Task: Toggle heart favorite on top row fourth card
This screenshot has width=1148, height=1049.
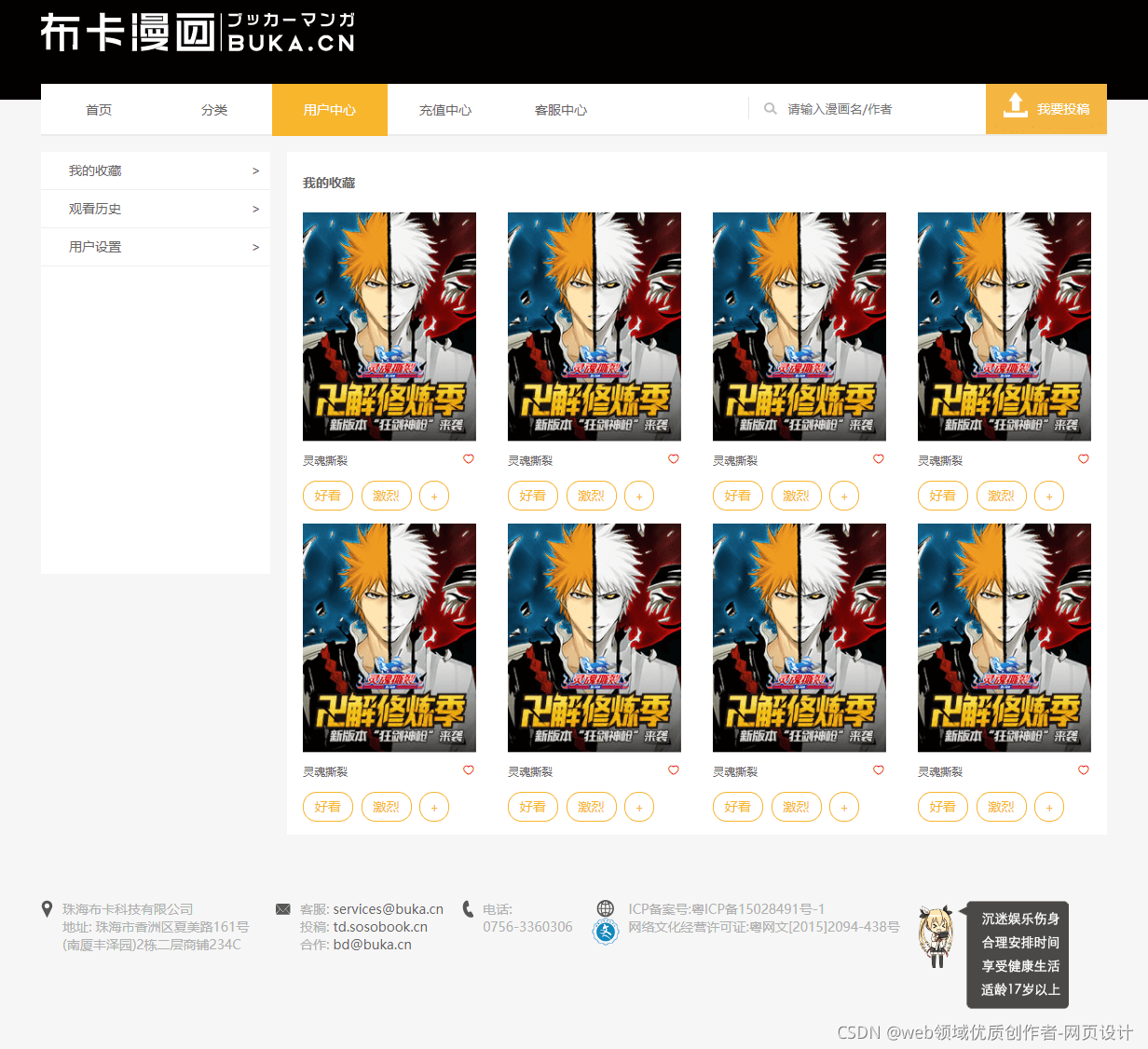Action: 1084,459
